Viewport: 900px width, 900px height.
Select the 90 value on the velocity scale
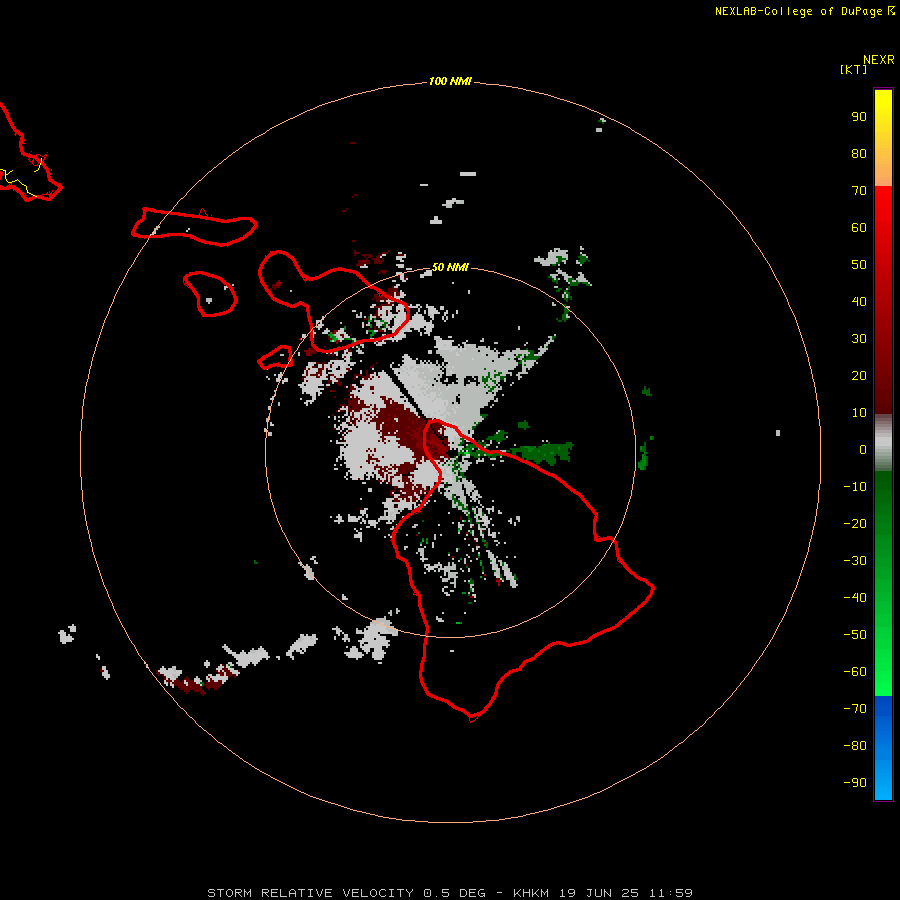859,117
